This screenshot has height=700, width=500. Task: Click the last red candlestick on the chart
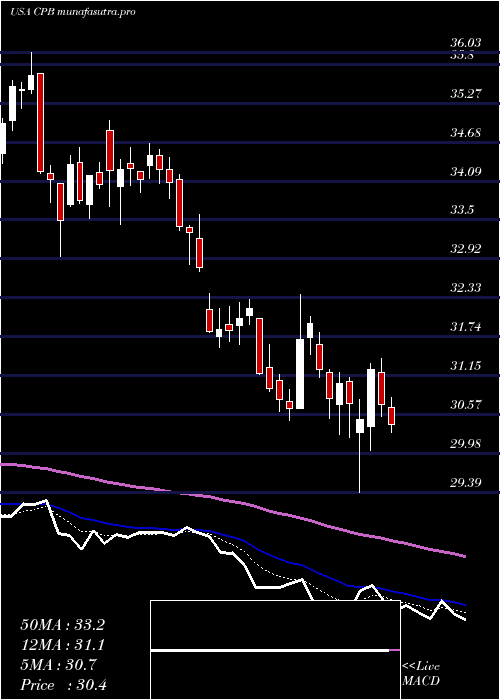pyautogui.click(x=392, y=416)
